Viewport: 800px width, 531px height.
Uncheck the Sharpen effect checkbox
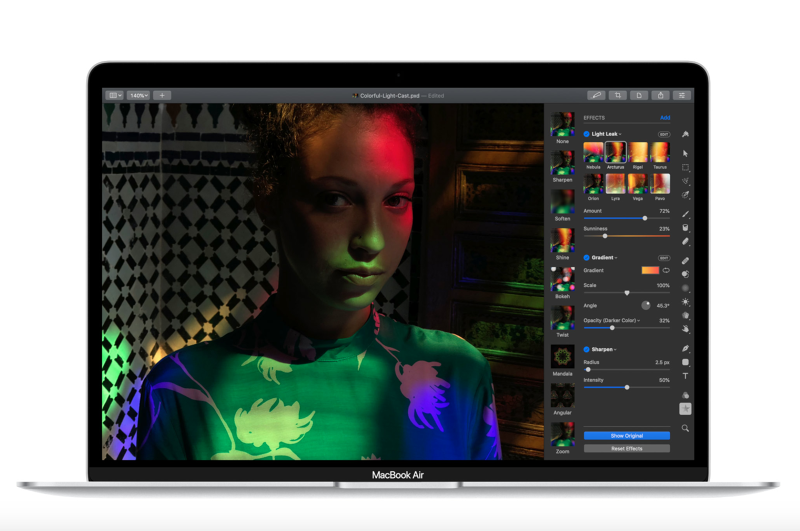click(x=587, y=350)
